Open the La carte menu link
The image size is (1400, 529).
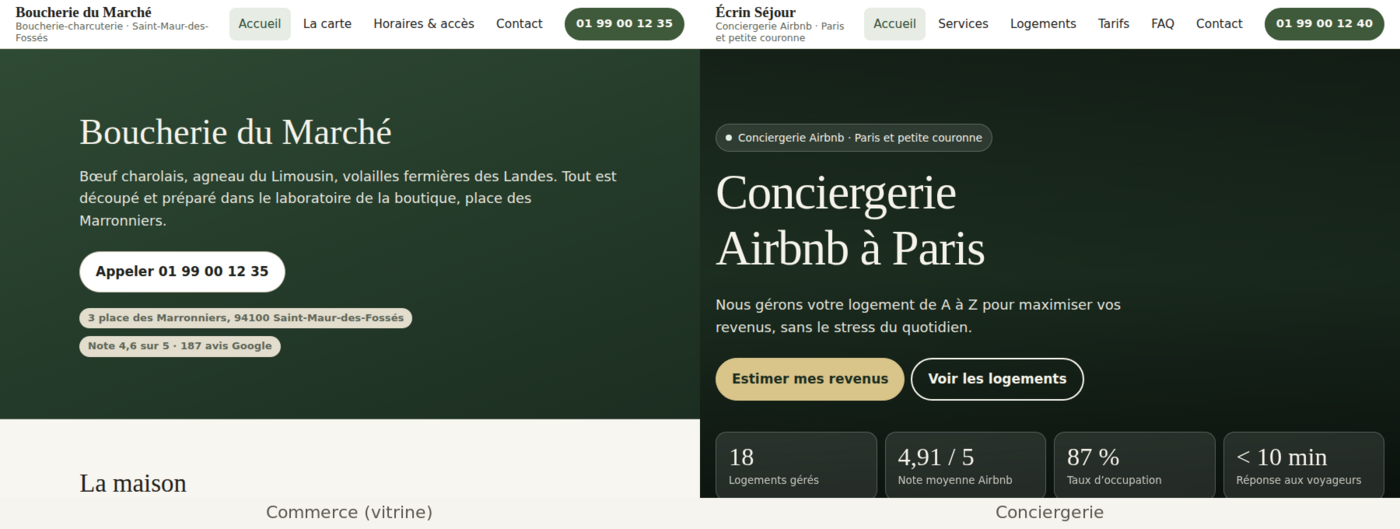pos(327,24)
